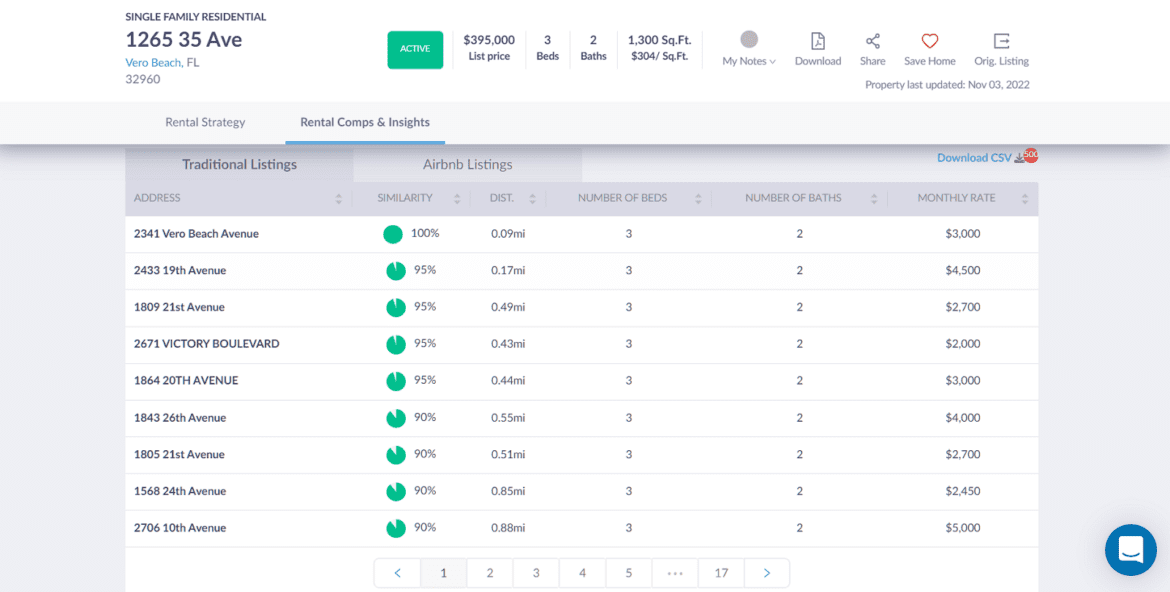The height and width of the screenshot is (592, 1170).
Task: Open the Rental Strategy tab
Action: (205, 122)
